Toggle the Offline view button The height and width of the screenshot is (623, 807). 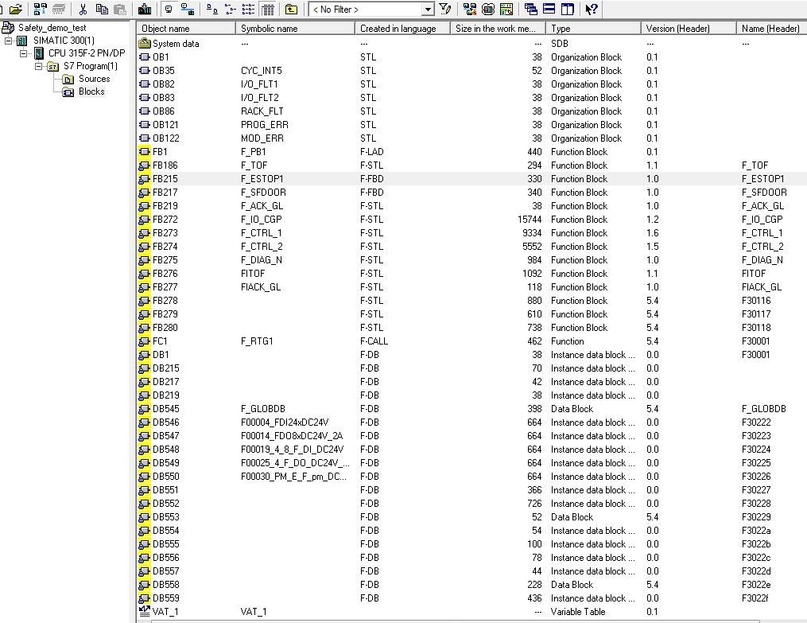(x=169, y=9)
